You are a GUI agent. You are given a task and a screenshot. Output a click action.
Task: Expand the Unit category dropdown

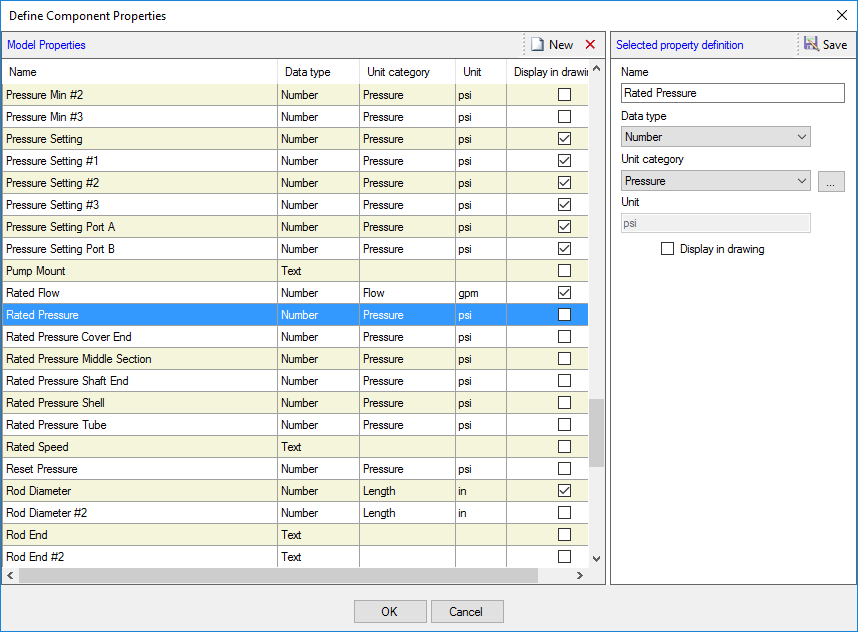[715, 181]
